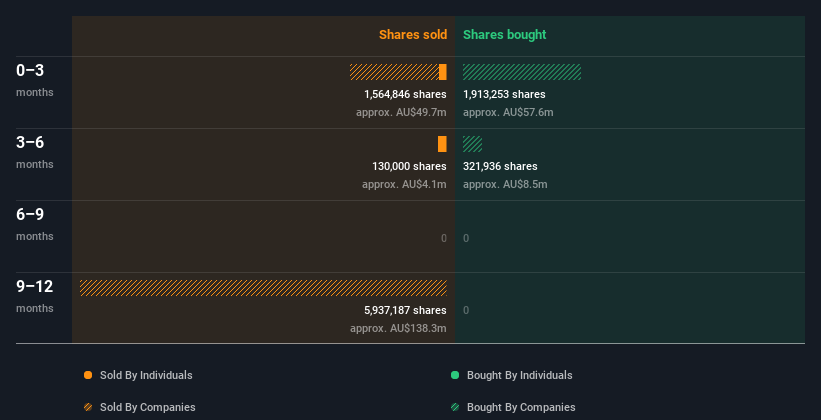Select the Shares bought column header
Viewport: 821px width, 420px height.
click(x=505, y=35)
